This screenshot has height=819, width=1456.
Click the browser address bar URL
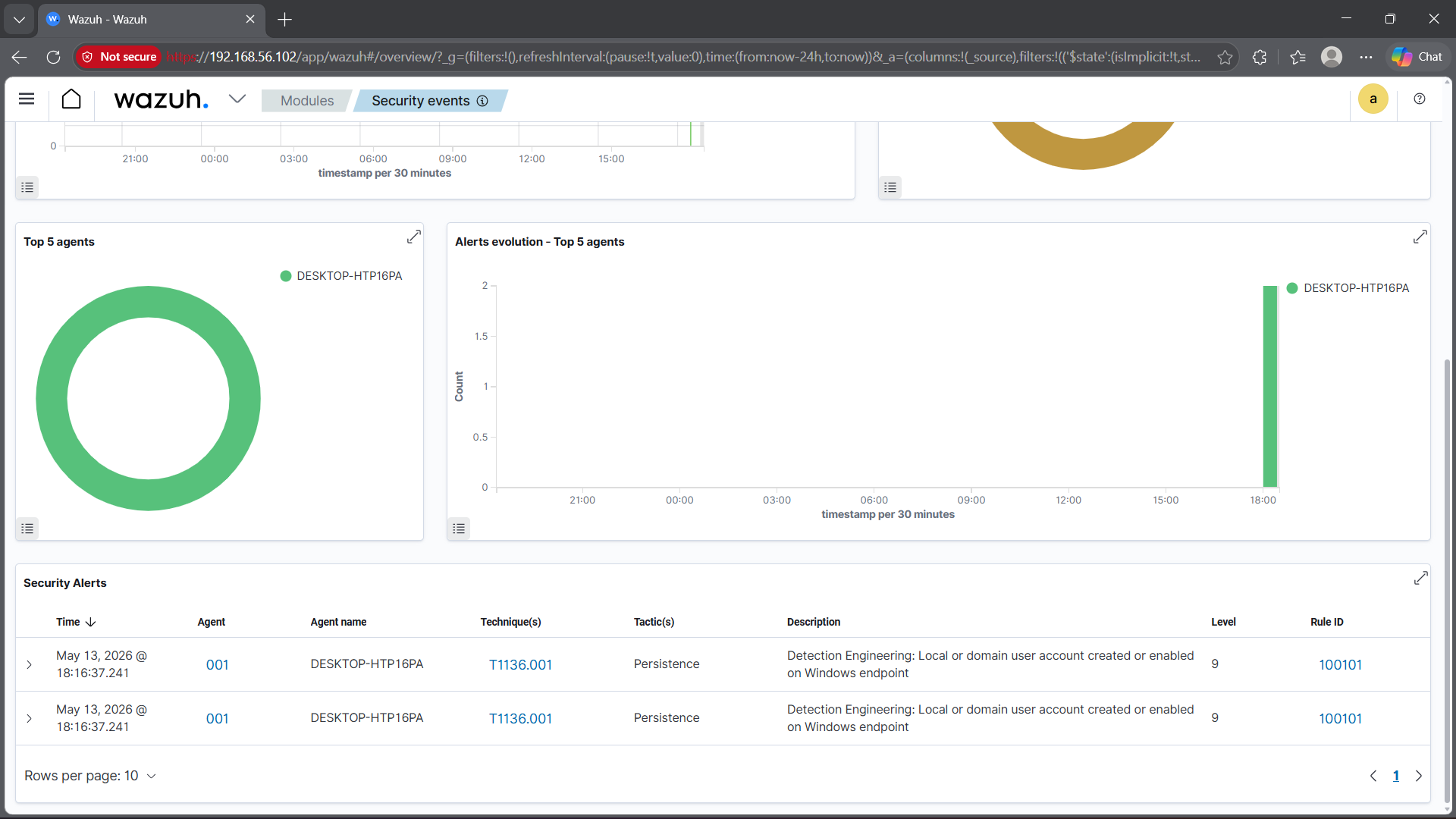[682, 57]
